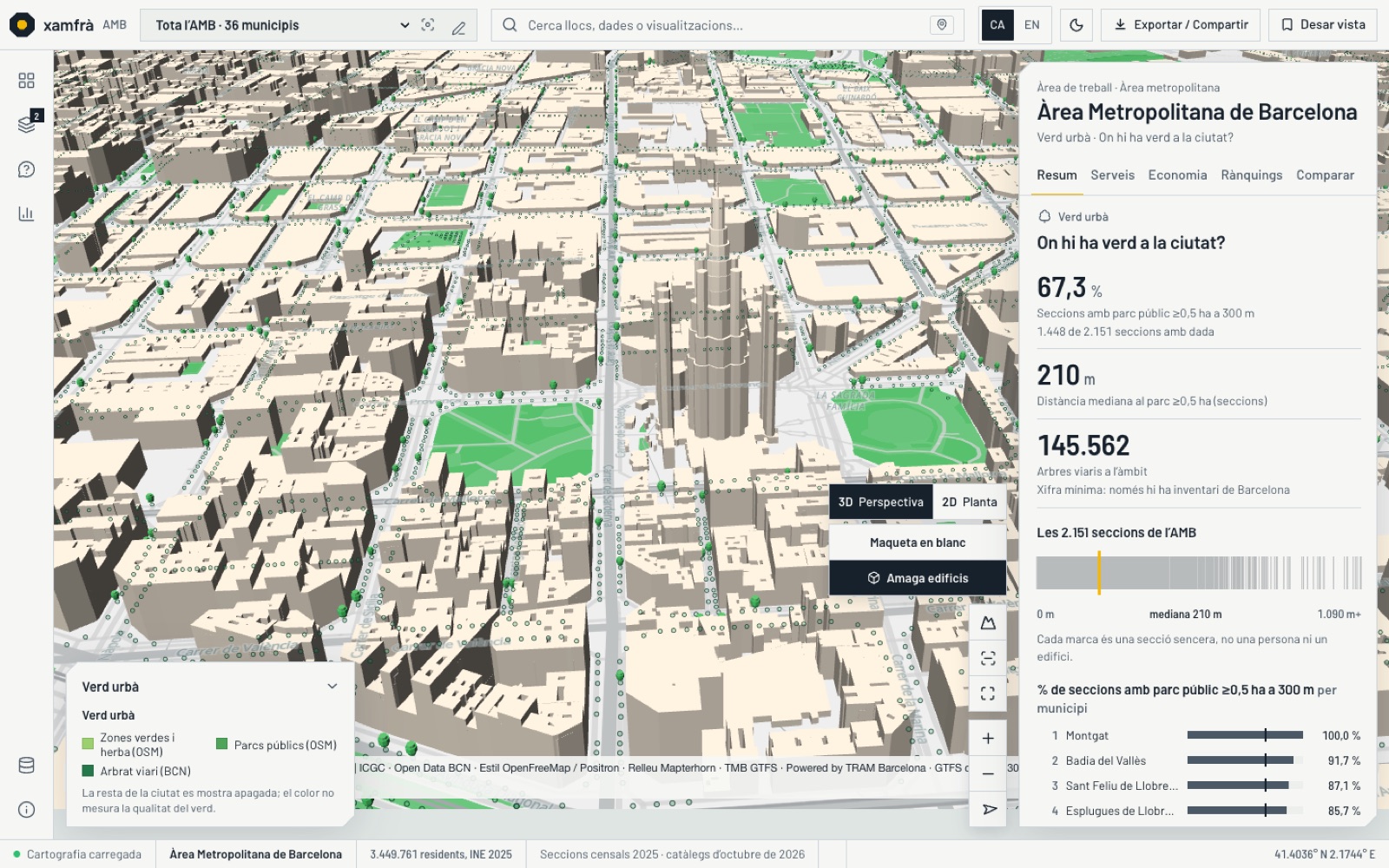Switch to the Economia tab
The width and height of the screenshot is (1389, 868).
coord(1177,175)
